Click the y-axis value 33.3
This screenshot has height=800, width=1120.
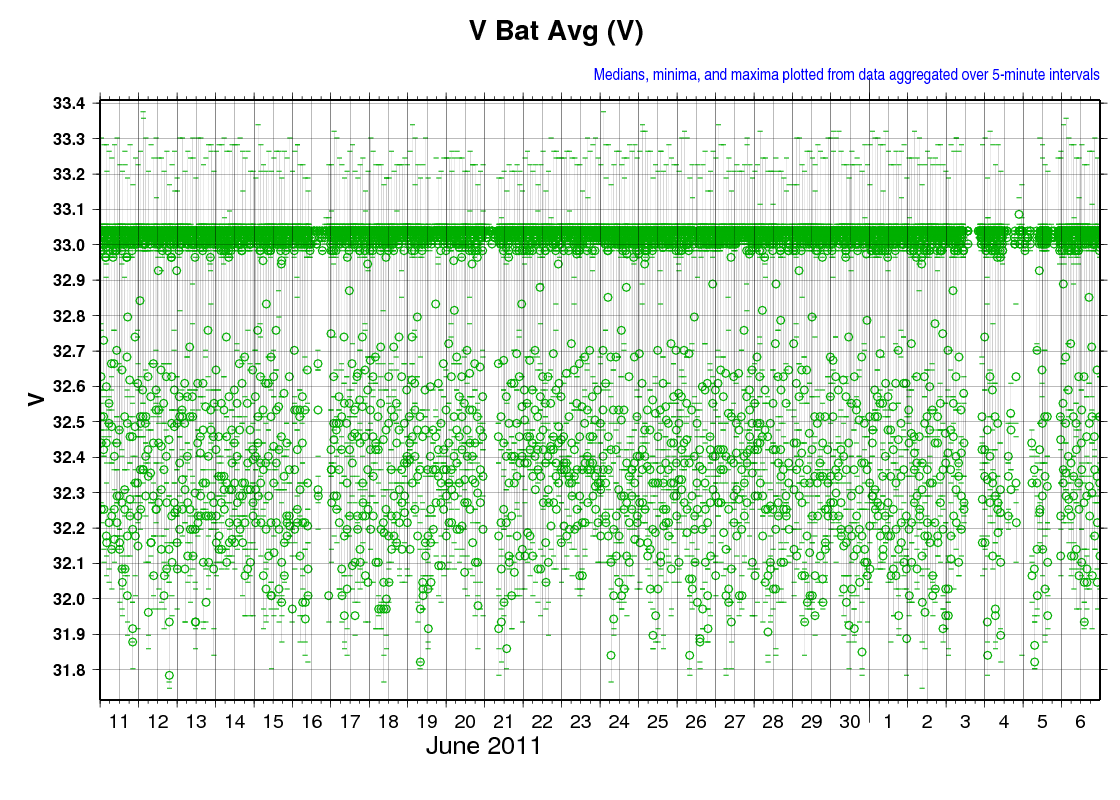69,139
